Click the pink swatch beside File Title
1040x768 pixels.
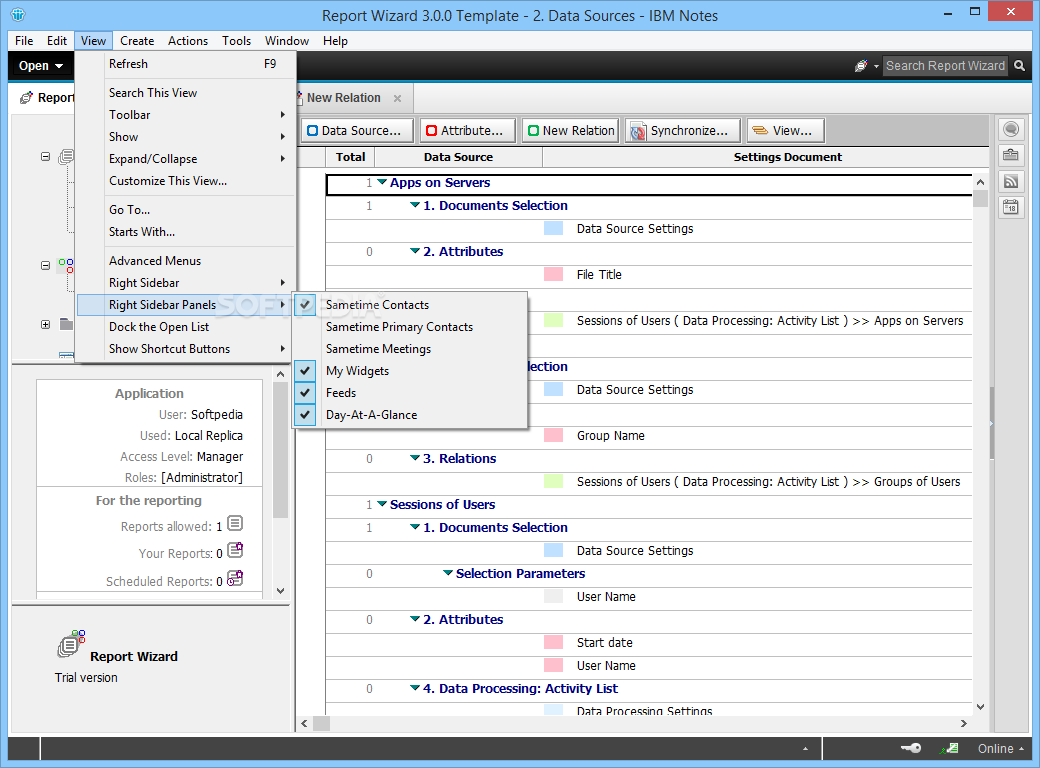pyautogui.click(x=553, y=274)
